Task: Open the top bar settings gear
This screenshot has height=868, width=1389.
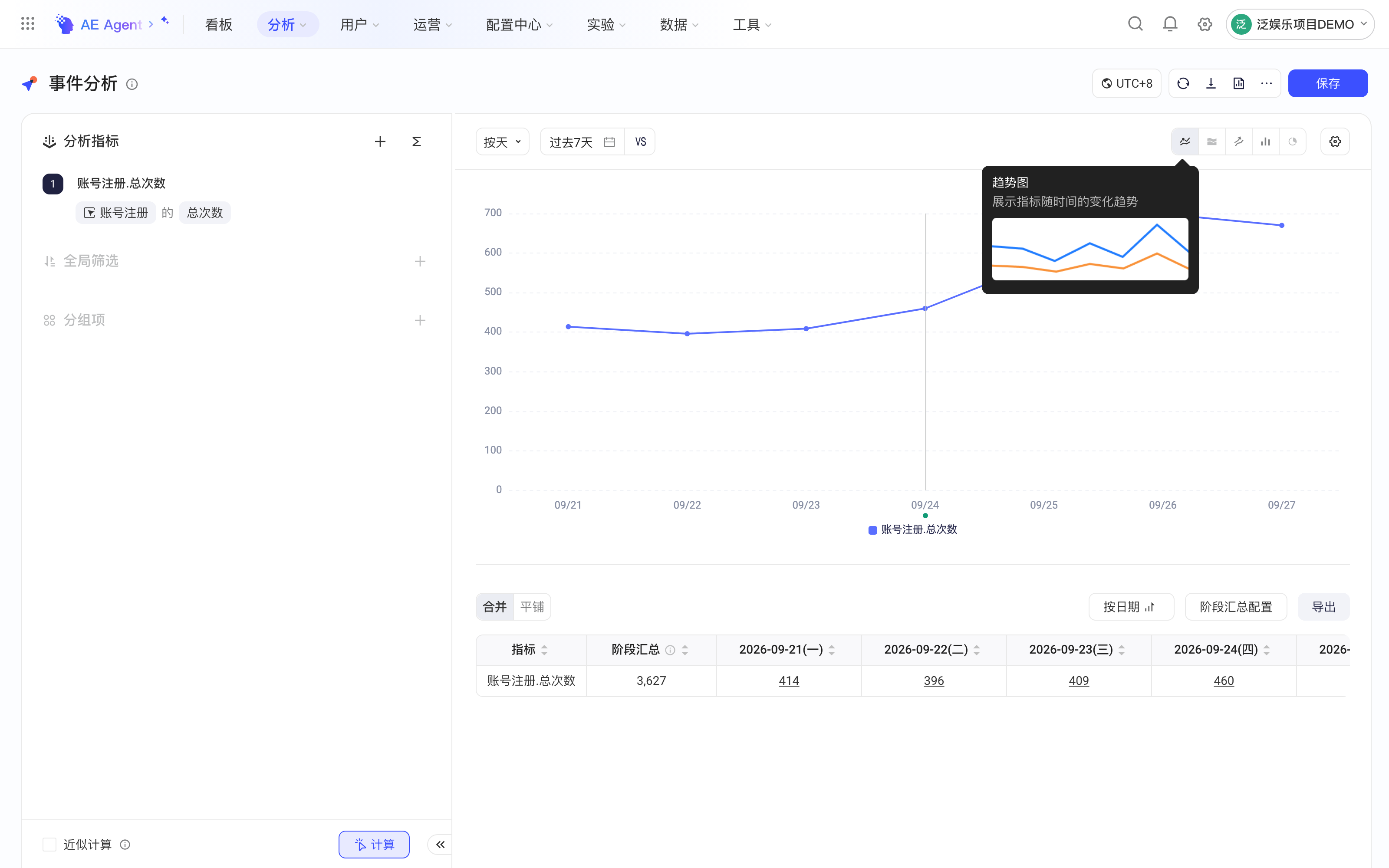Action: [x=1205, y=24]
